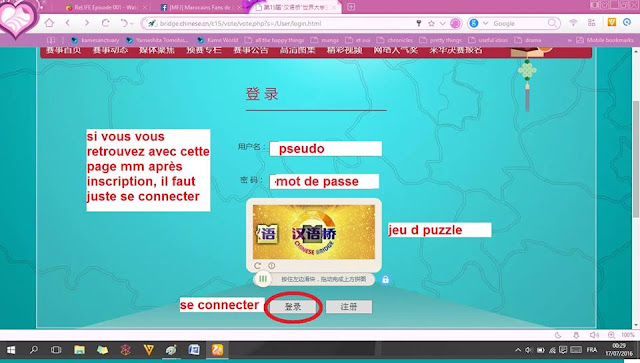Click the undo-close-tab arrow icon
Viewport: 640px width, 363px height.
(x=124, y=23)
